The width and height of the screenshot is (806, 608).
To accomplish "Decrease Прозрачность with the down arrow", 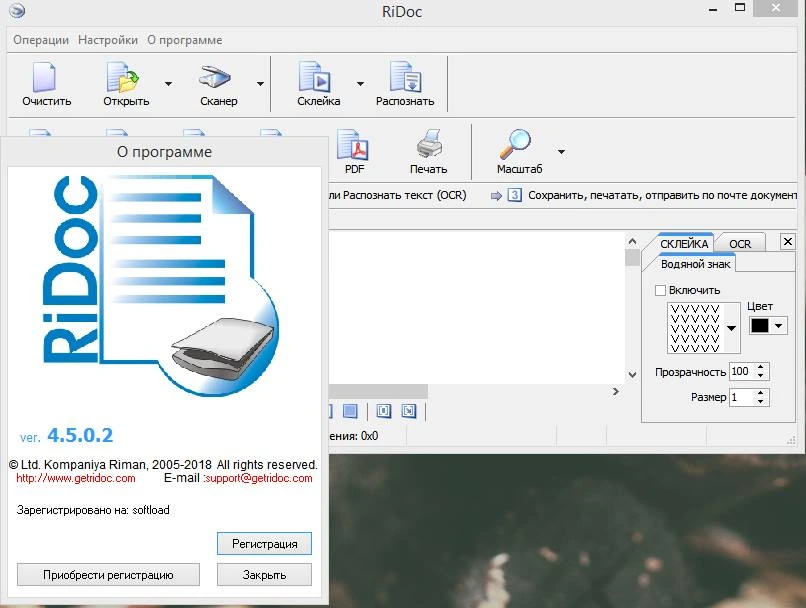I will coord(761,376).
